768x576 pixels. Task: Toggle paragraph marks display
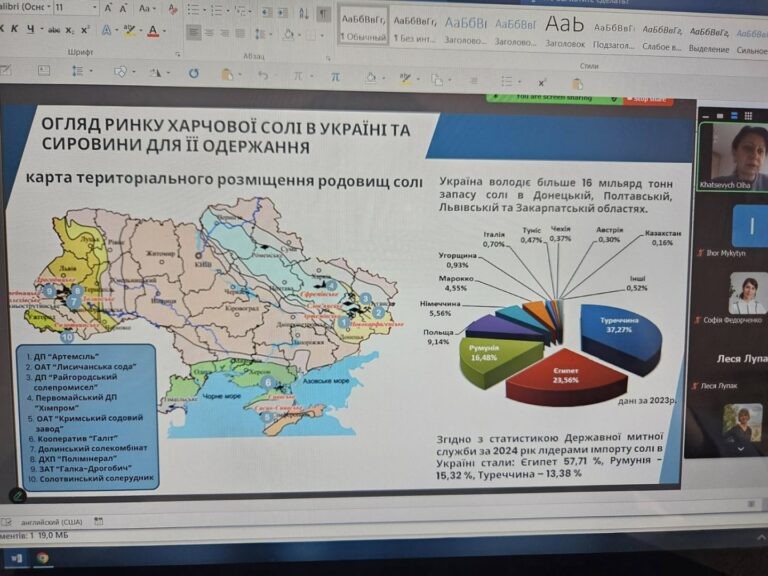pyautogui.click(x=324, y=14)
